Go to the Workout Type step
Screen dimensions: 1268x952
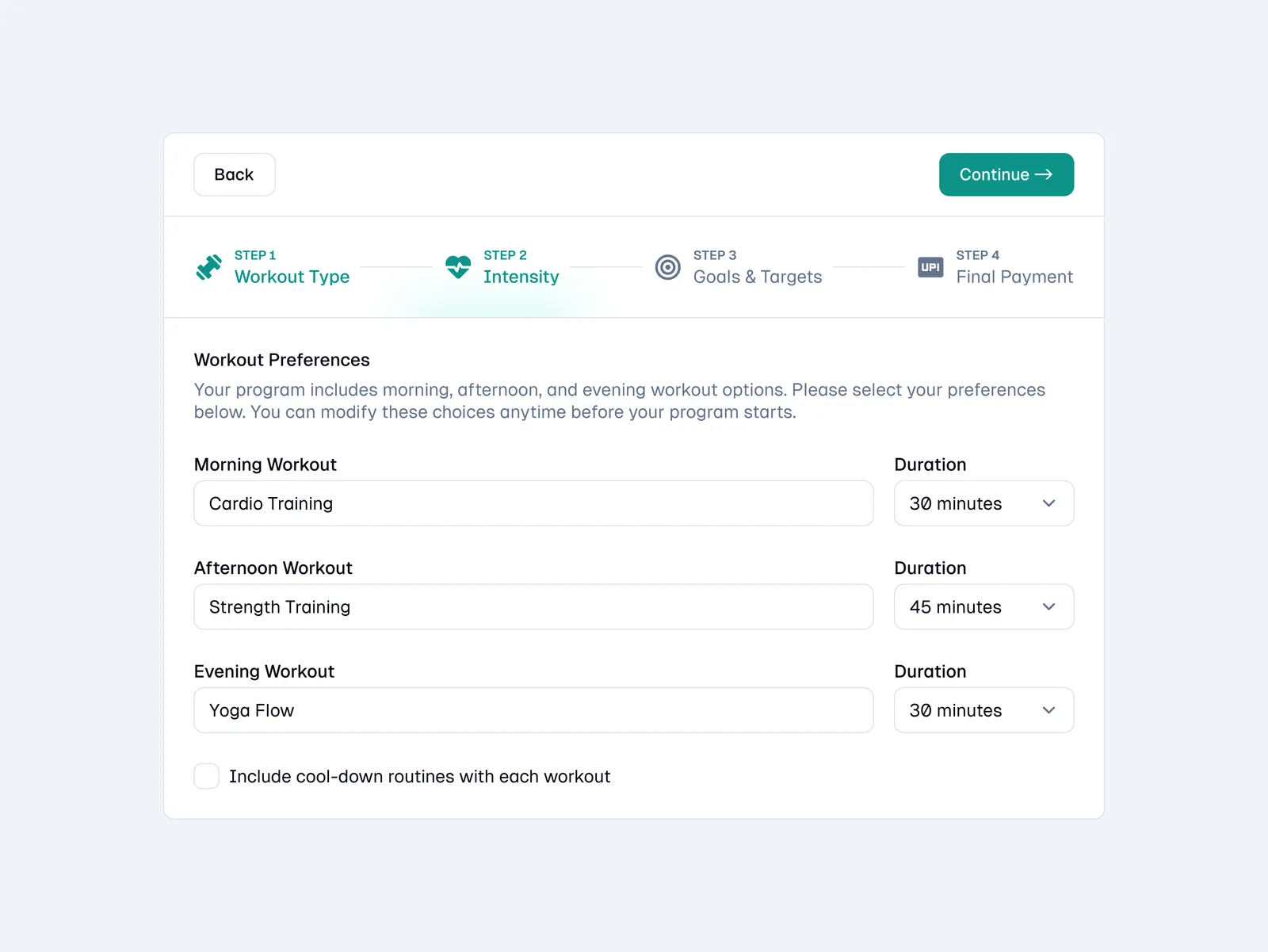click(292, 277)
